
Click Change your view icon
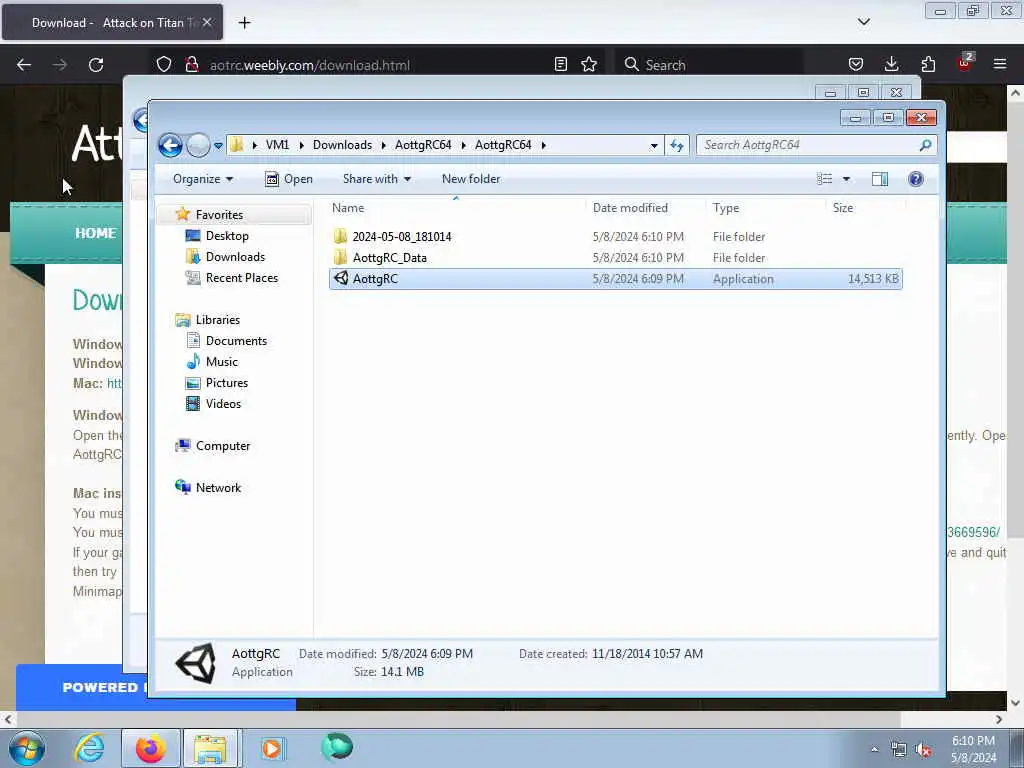(825, 179)
